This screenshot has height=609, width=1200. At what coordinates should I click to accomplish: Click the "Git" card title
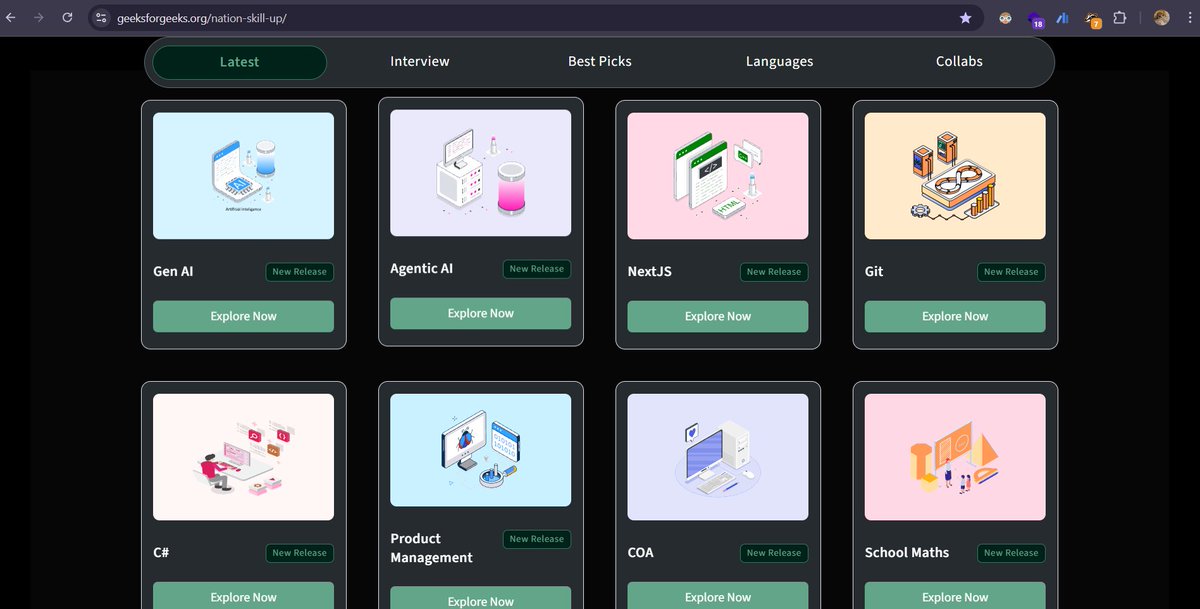click(874, 271)
